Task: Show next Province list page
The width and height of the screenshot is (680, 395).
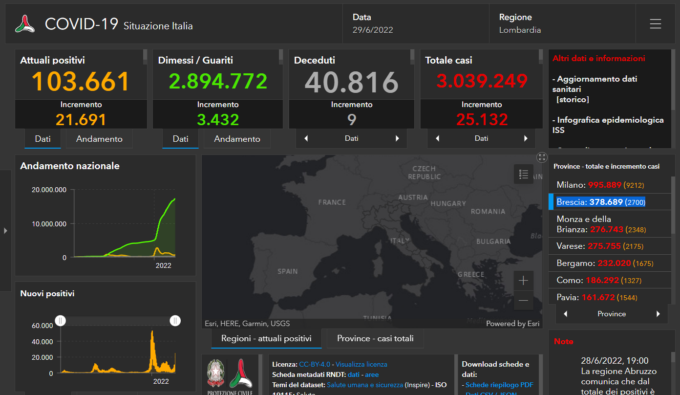Action: [x=658, y=314]
